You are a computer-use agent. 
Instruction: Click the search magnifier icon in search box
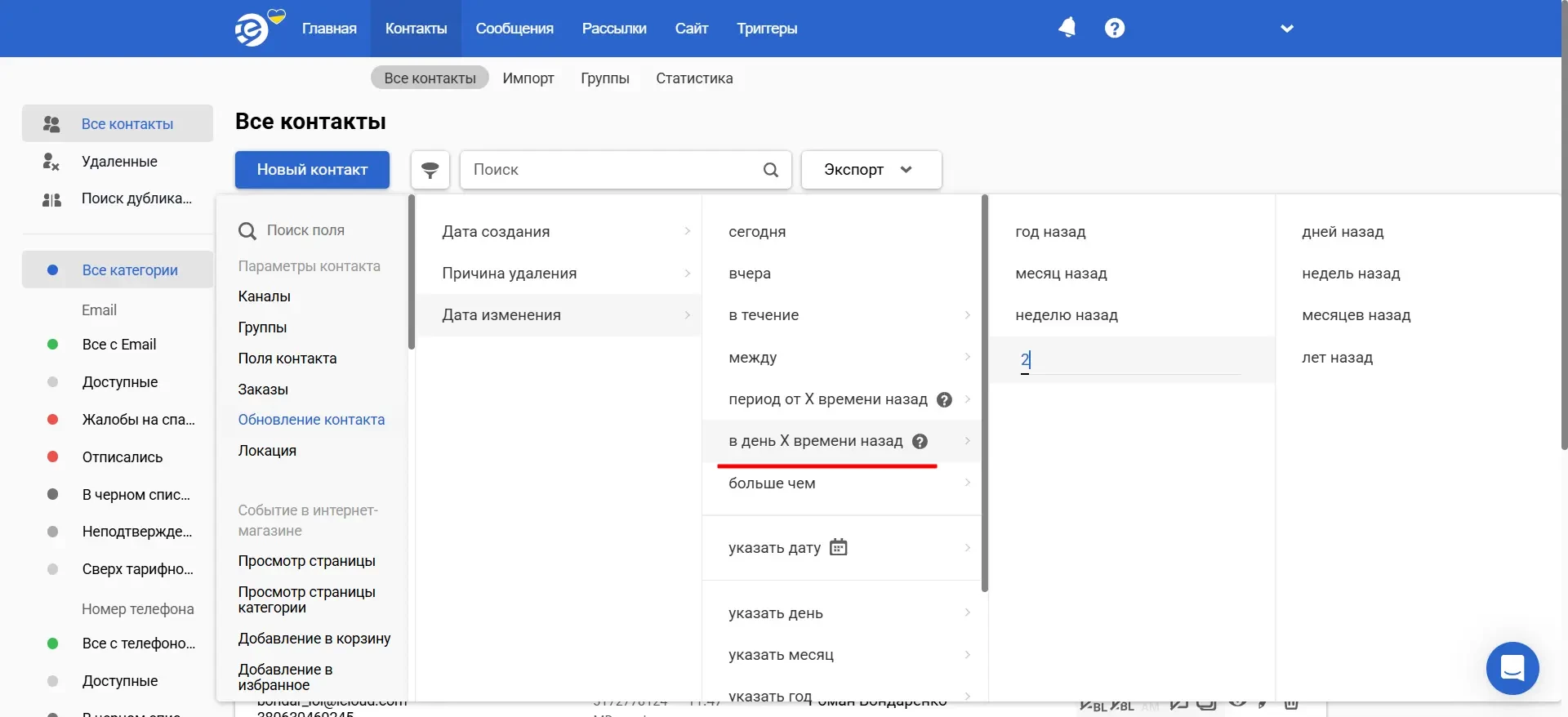pyautogui.click(x=770, y=170)
